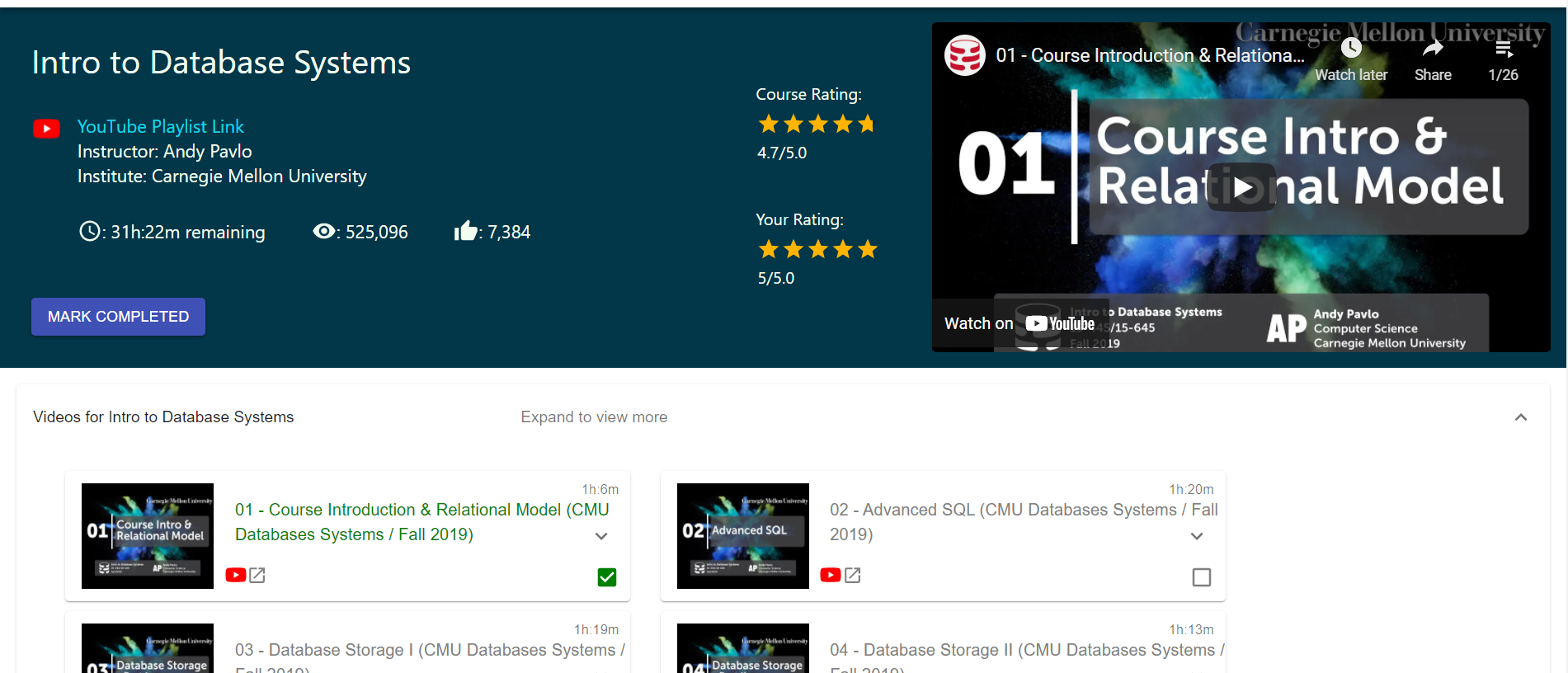Open external link icon on video 01 card
The image size is (1568, 673).
pos(257,575)
